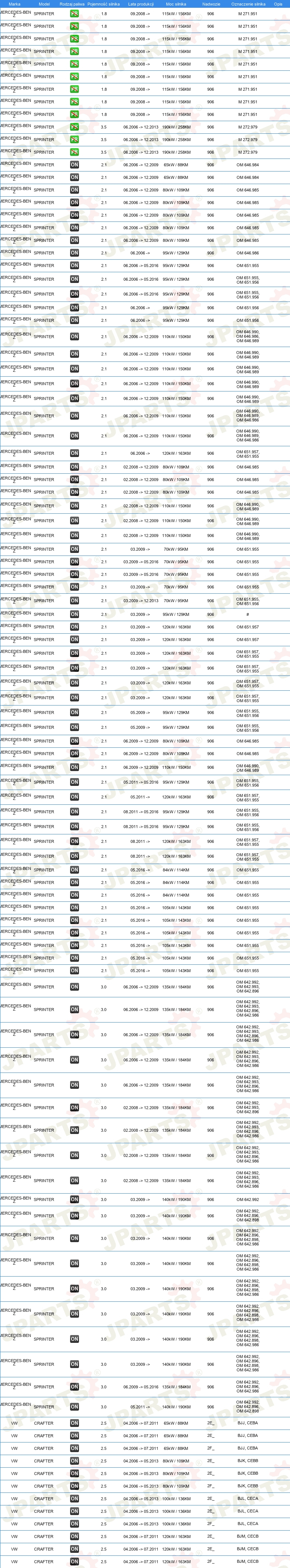Click '140kW / 190KM' in the 05.2011 -> row

click(x=176, y=1407)
